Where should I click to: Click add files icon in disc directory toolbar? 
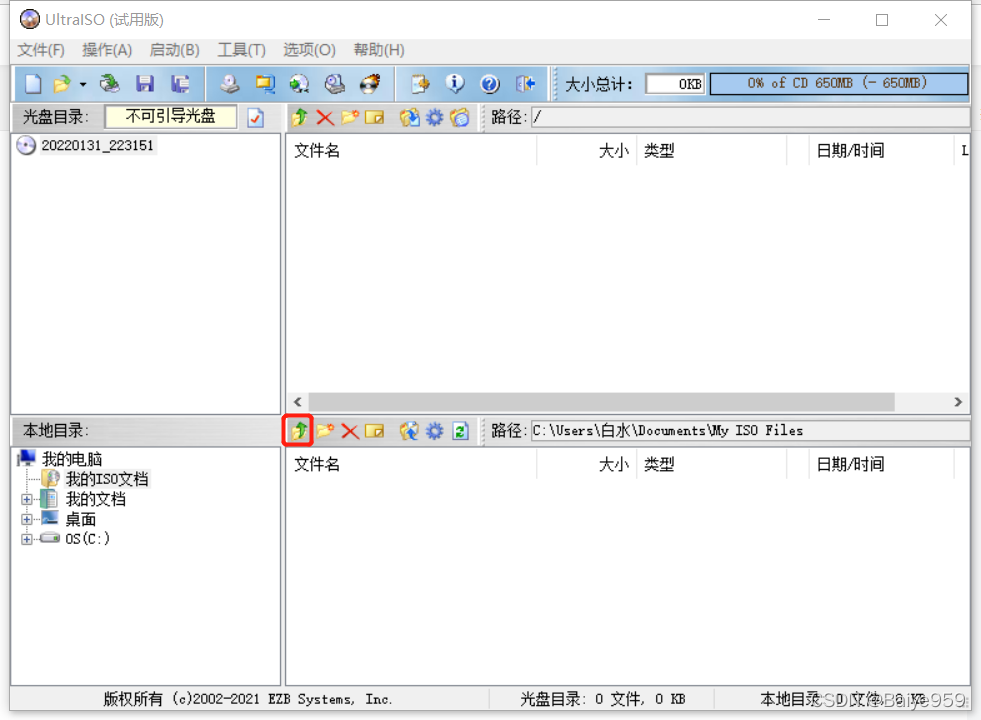pyautogui.click(x=409, y=117)
